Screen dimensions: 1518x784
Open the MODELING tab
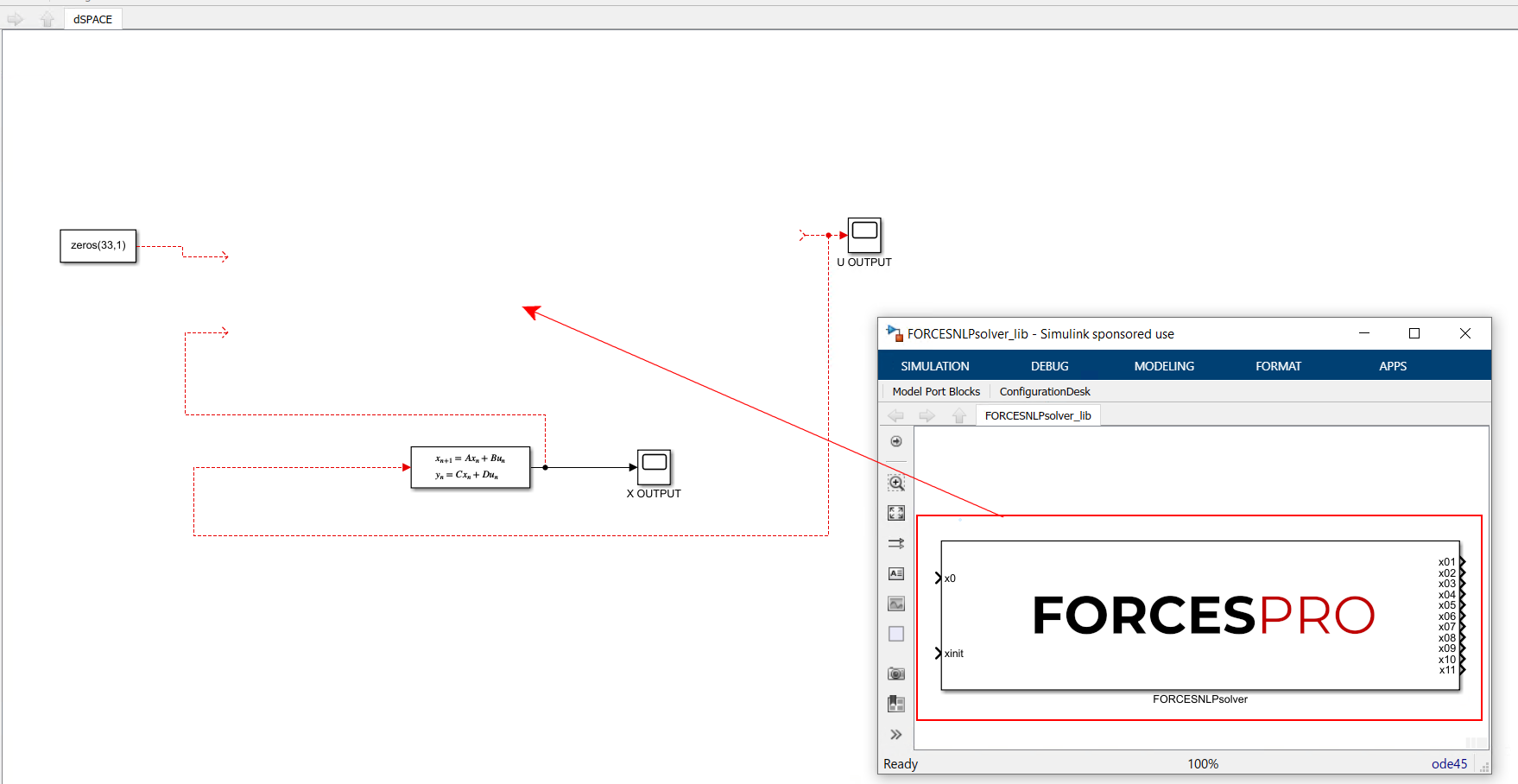1164,366
